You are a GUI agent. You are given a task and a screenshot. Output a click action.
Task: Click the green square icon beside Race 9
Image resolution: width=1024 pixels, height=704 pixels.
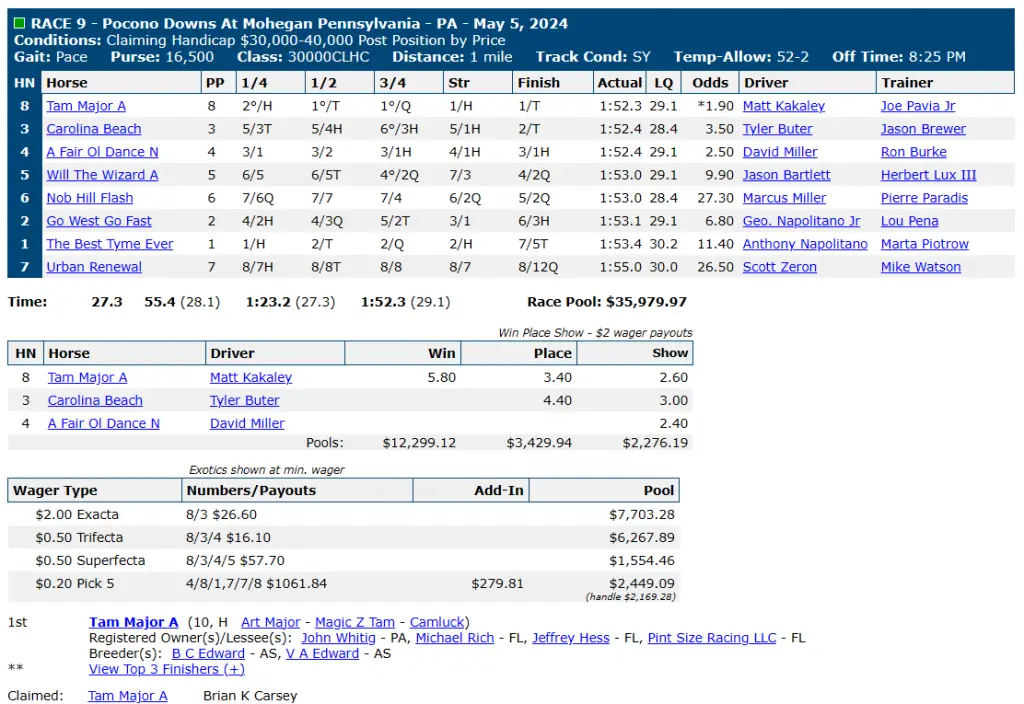point(20,24)
